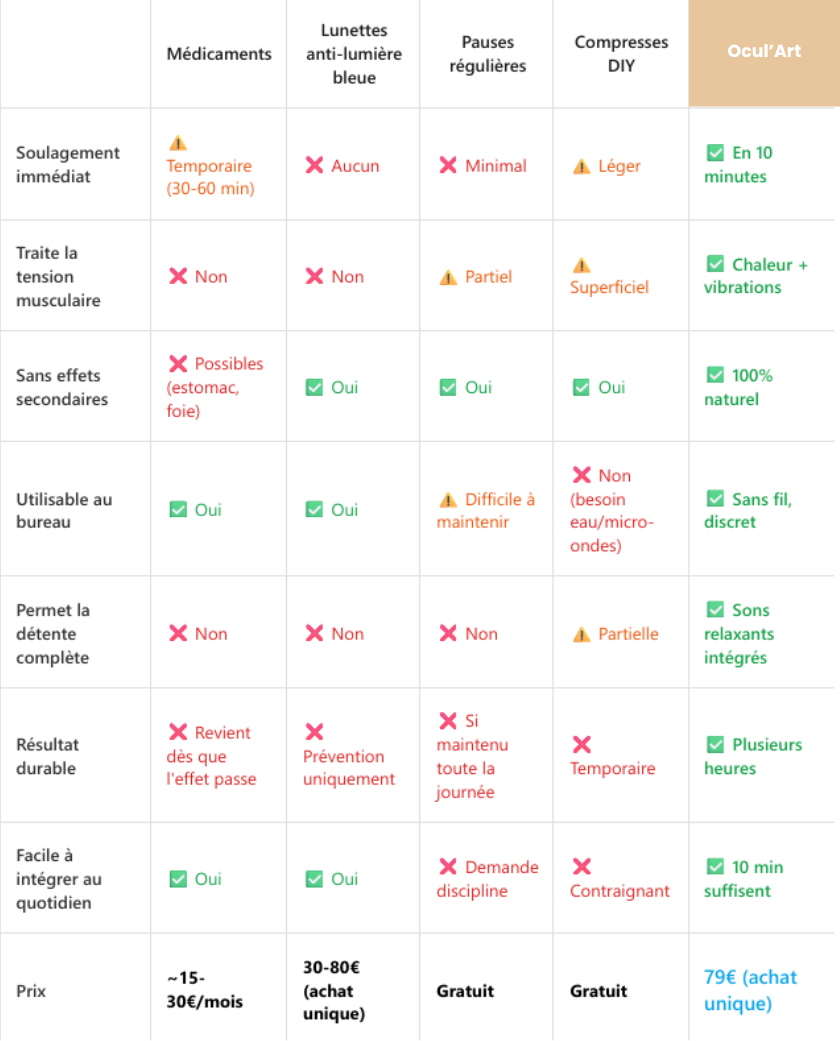Click the red X beside Possibles
This screenshot has width=840, height=1041.
[178, 364]
